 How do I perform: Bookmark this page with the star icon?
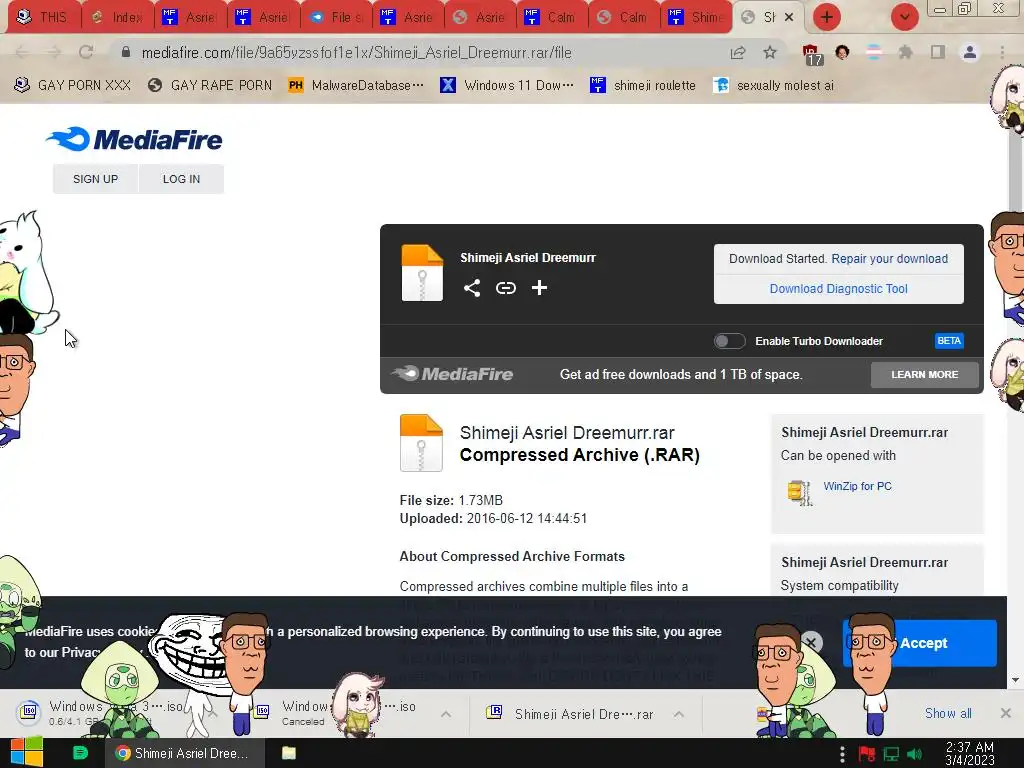tap(770, 53)
